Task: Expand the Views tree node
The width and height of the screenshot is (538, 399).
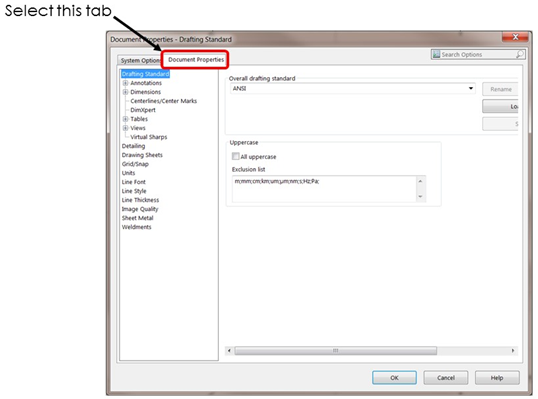Action: pyautogui.click(x=125, y=128)
